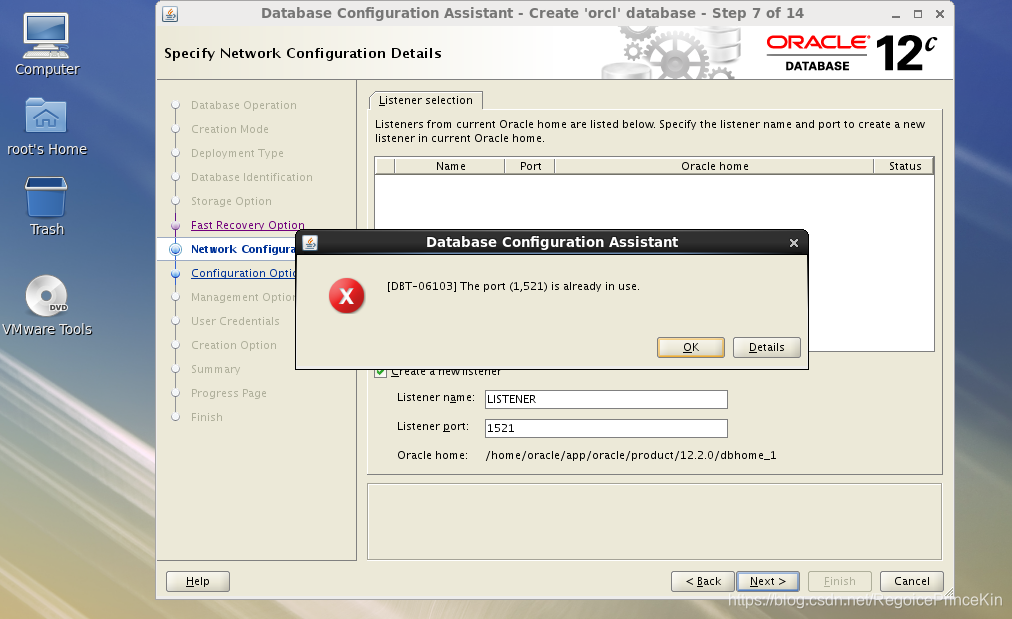Cancel the database creation wizard
1012x619 pixels.
click(x=911, y=581)
